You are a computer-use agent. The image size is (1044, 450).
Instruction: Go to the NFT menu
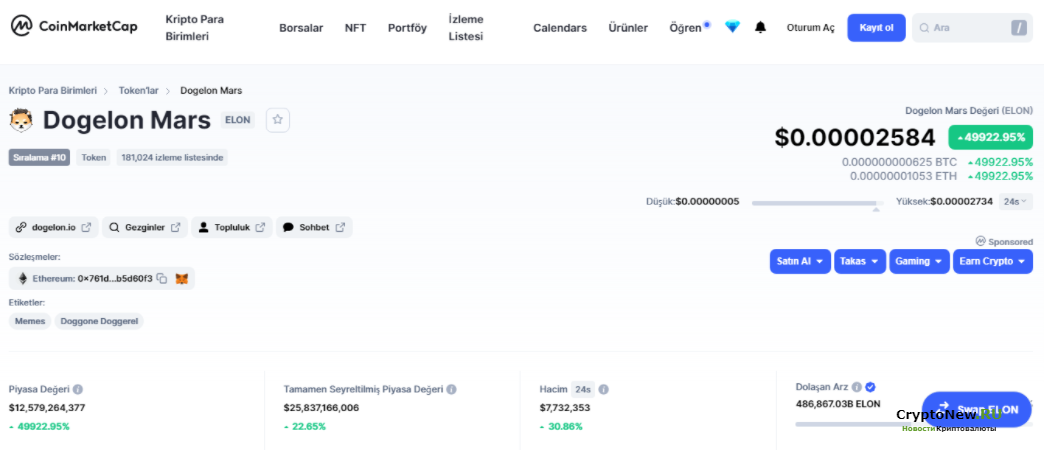pyautogui.click(x=356, y=28)
